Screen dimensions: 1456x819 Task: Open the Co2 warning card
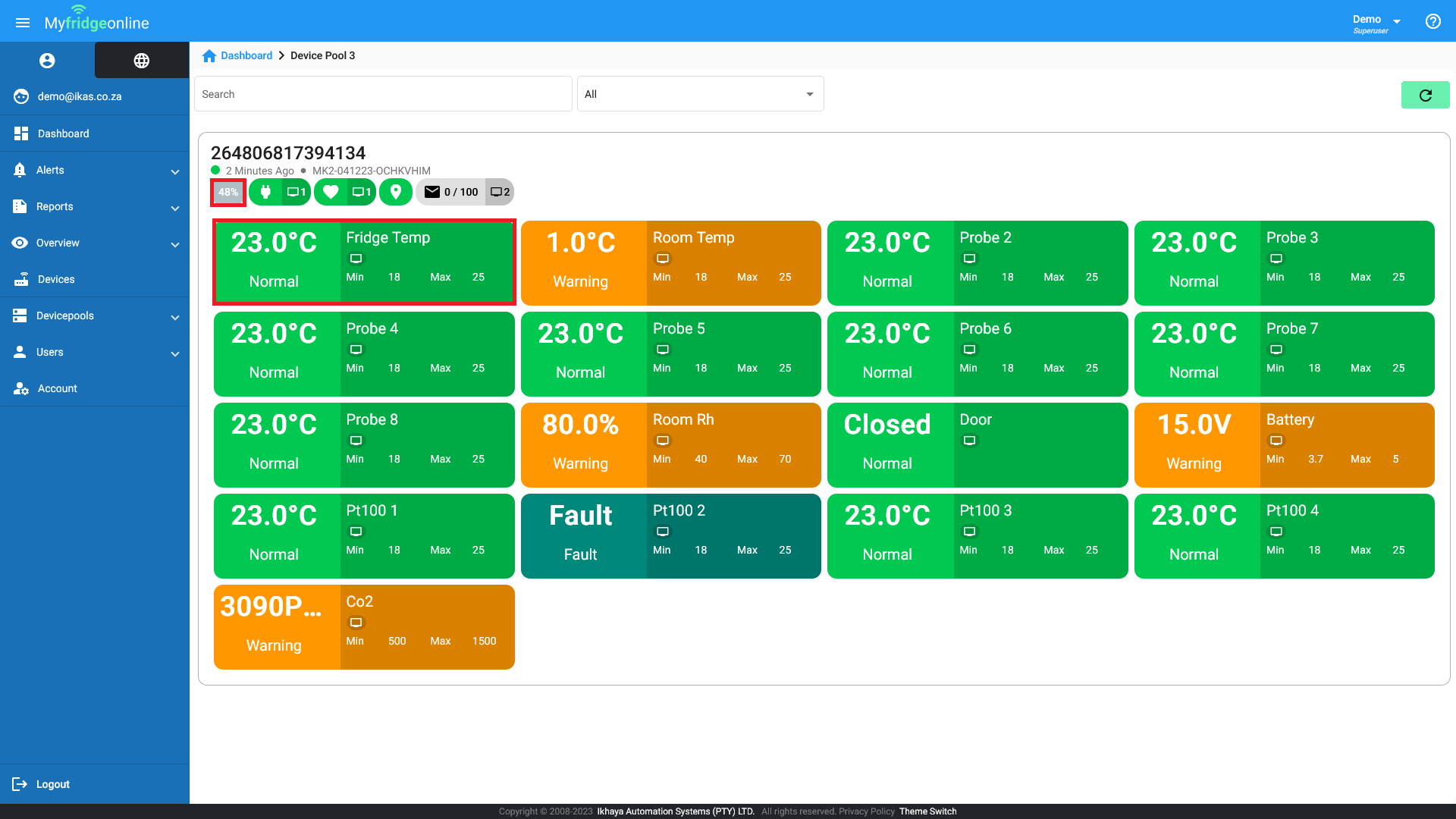tap(364, 627)
